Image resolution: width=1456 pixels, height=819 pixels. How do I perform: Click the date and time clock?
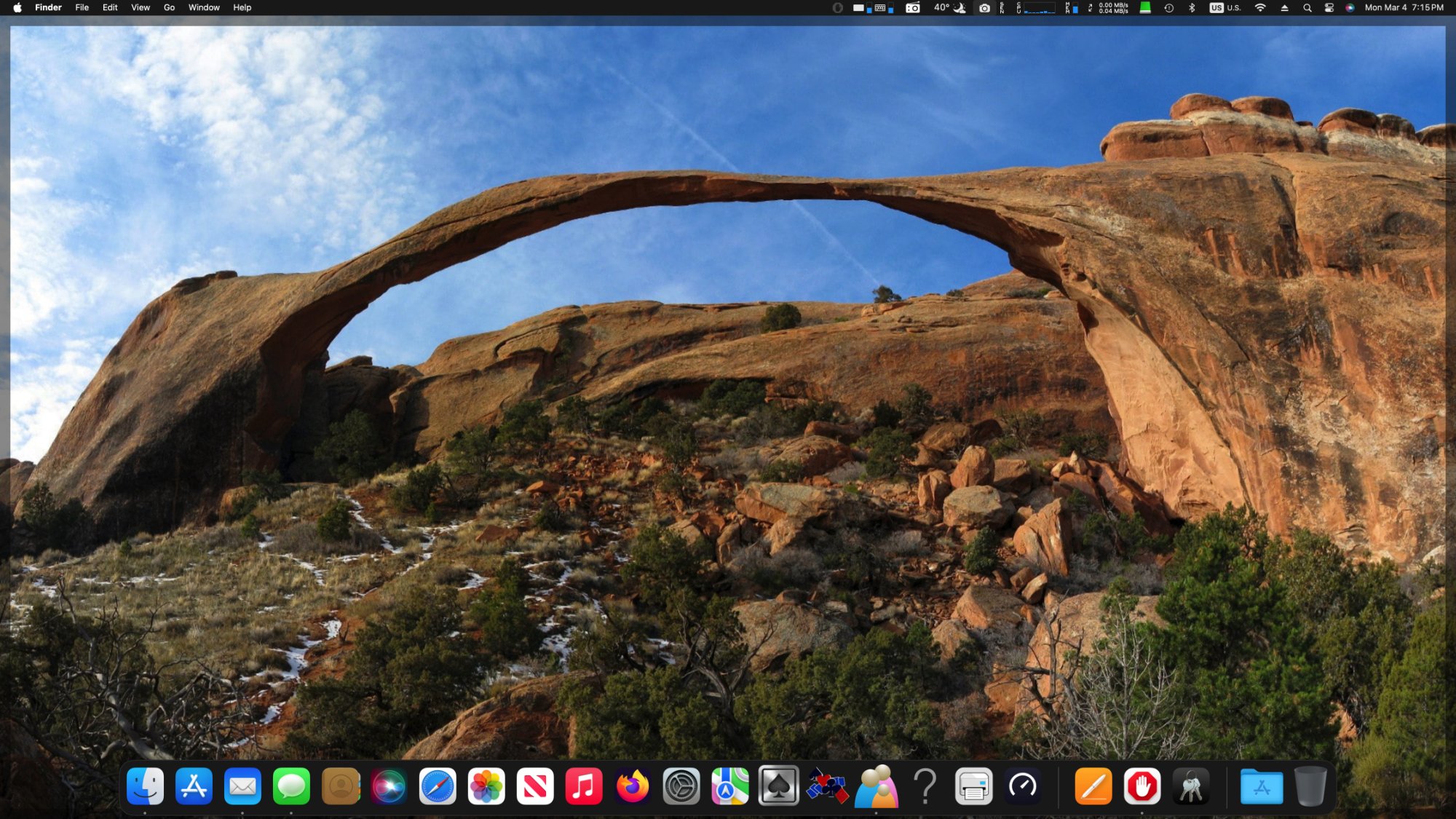1404,8
